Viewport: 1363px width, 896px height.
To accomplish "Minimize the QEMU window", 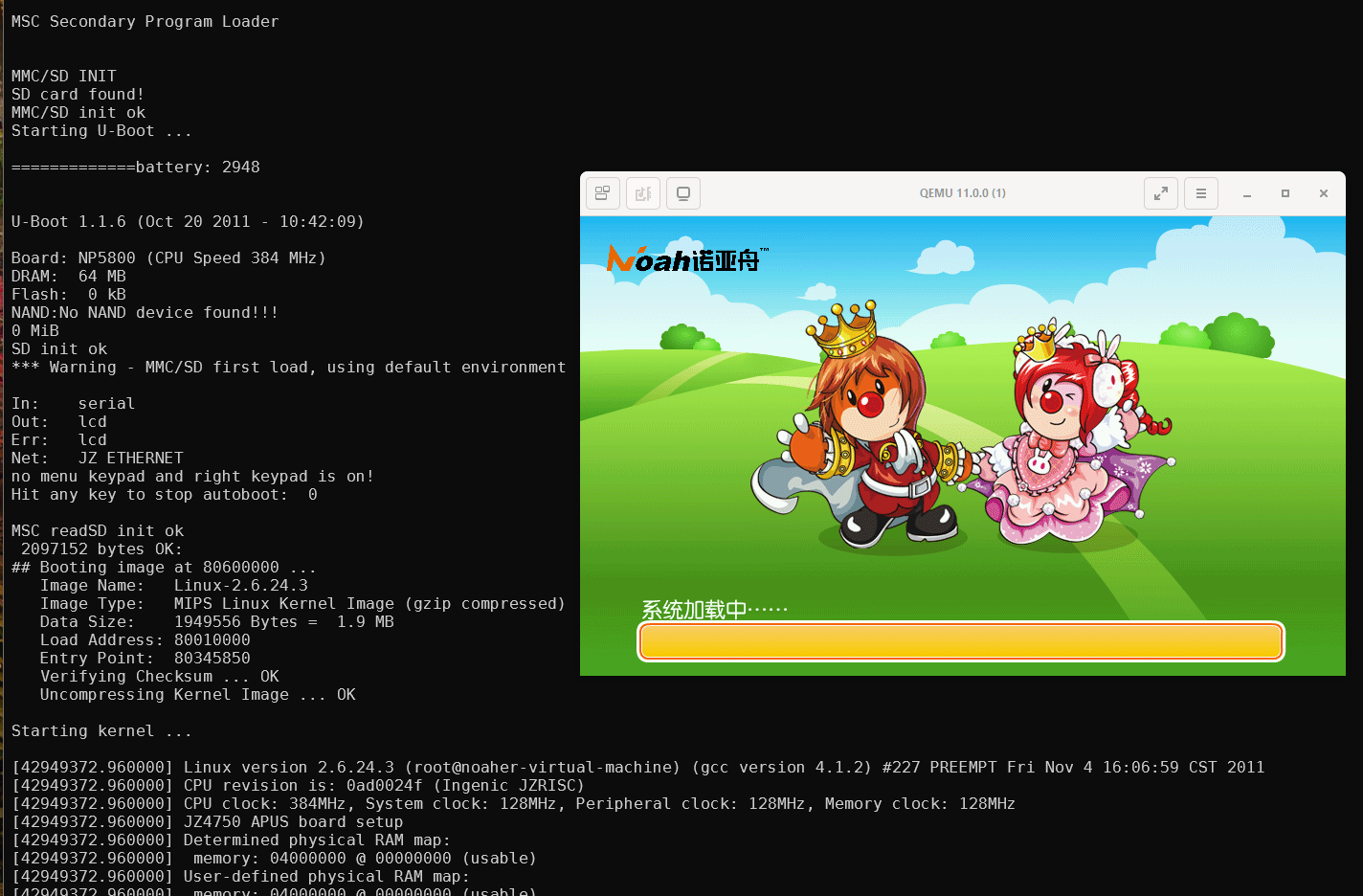I will 1247,194.
